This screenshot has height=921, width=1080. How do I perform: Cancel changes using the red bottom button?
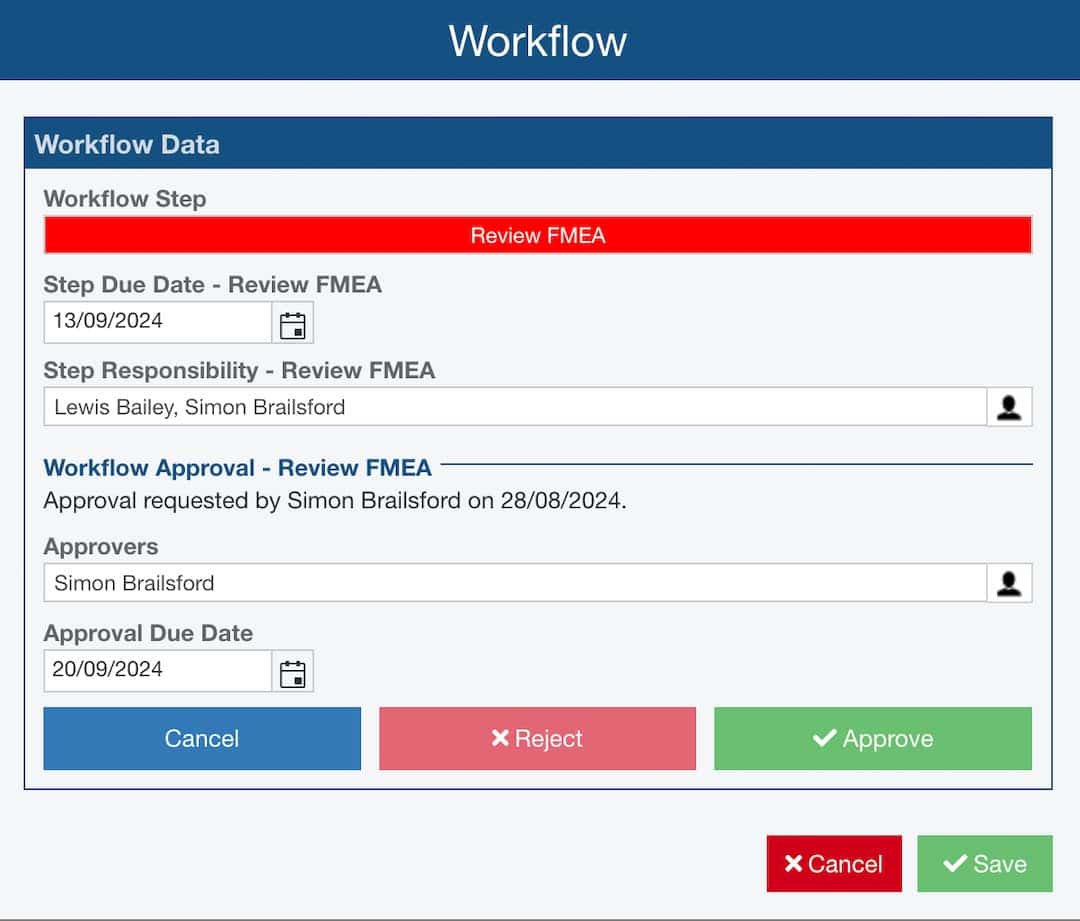coord(833,863)
